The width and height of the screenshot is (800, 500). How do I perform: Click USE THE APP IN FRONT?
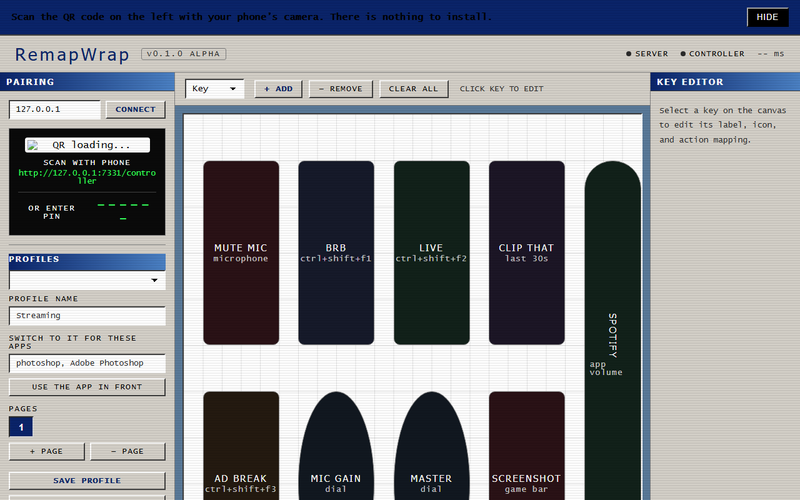click(x=87, y=387)
